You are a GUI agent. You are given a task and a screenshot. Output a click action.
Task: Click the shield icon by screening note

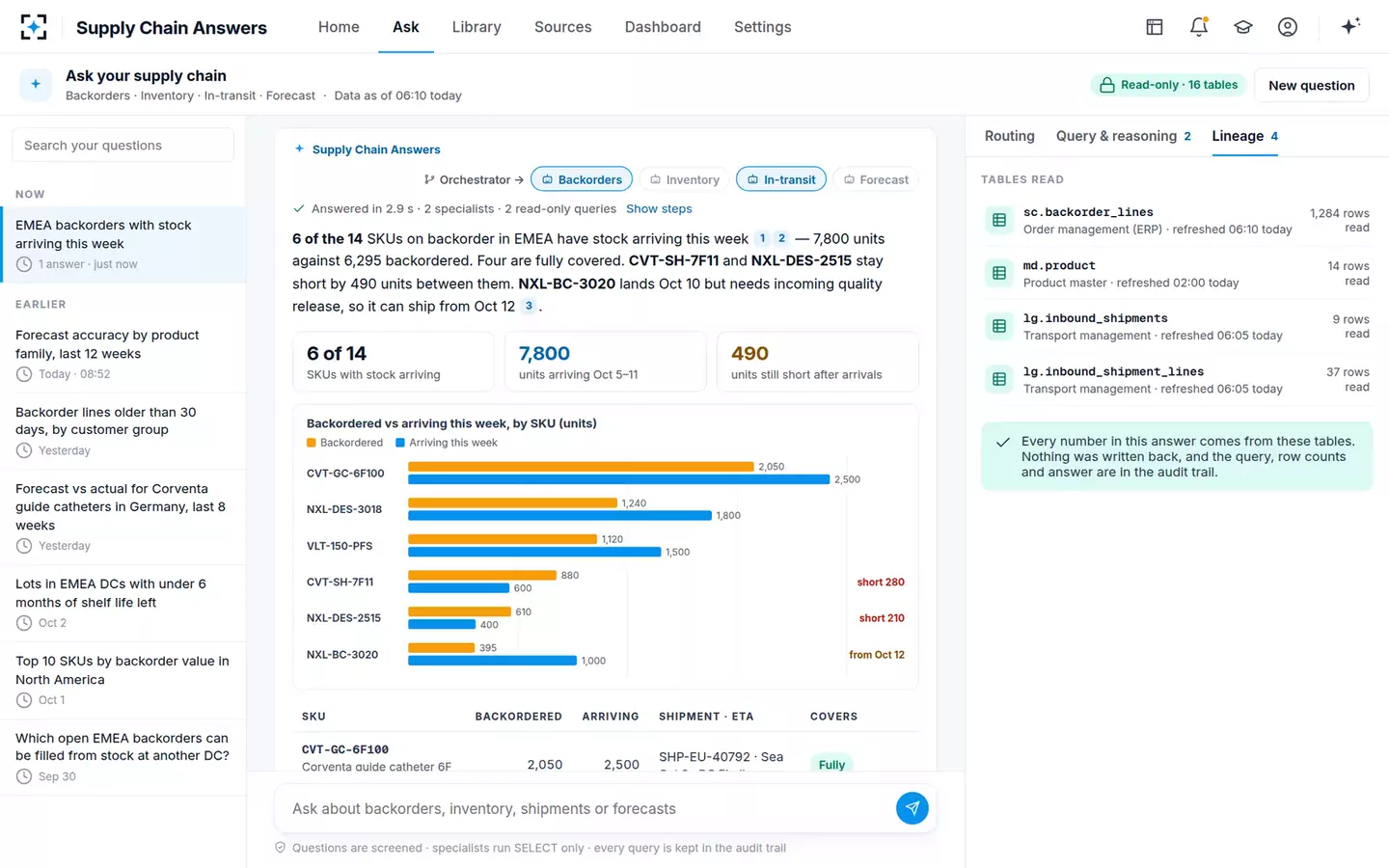tap(281, 848)
